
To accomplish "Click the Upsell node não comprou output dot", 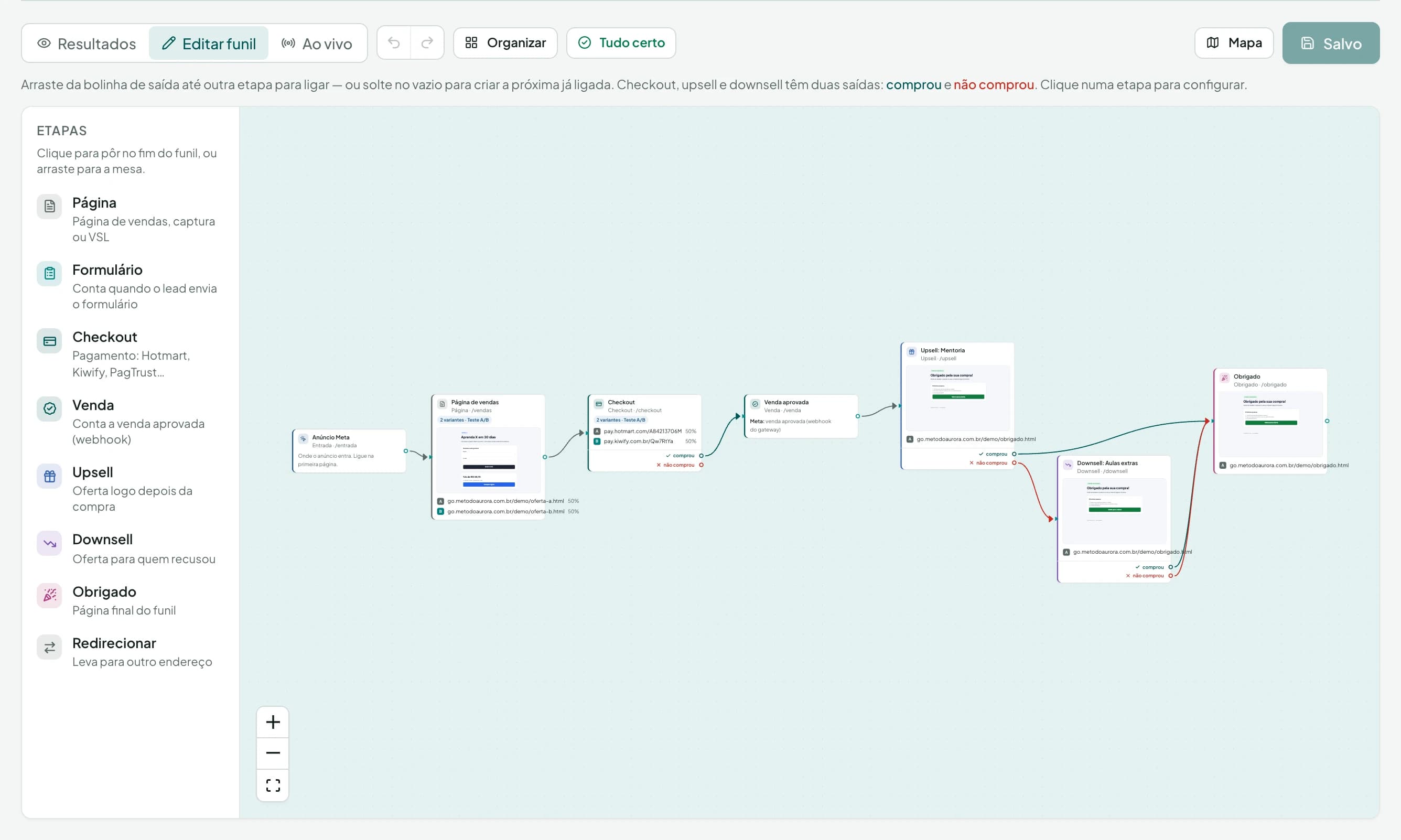I will pyautogui.click(x=1014, y=463).
